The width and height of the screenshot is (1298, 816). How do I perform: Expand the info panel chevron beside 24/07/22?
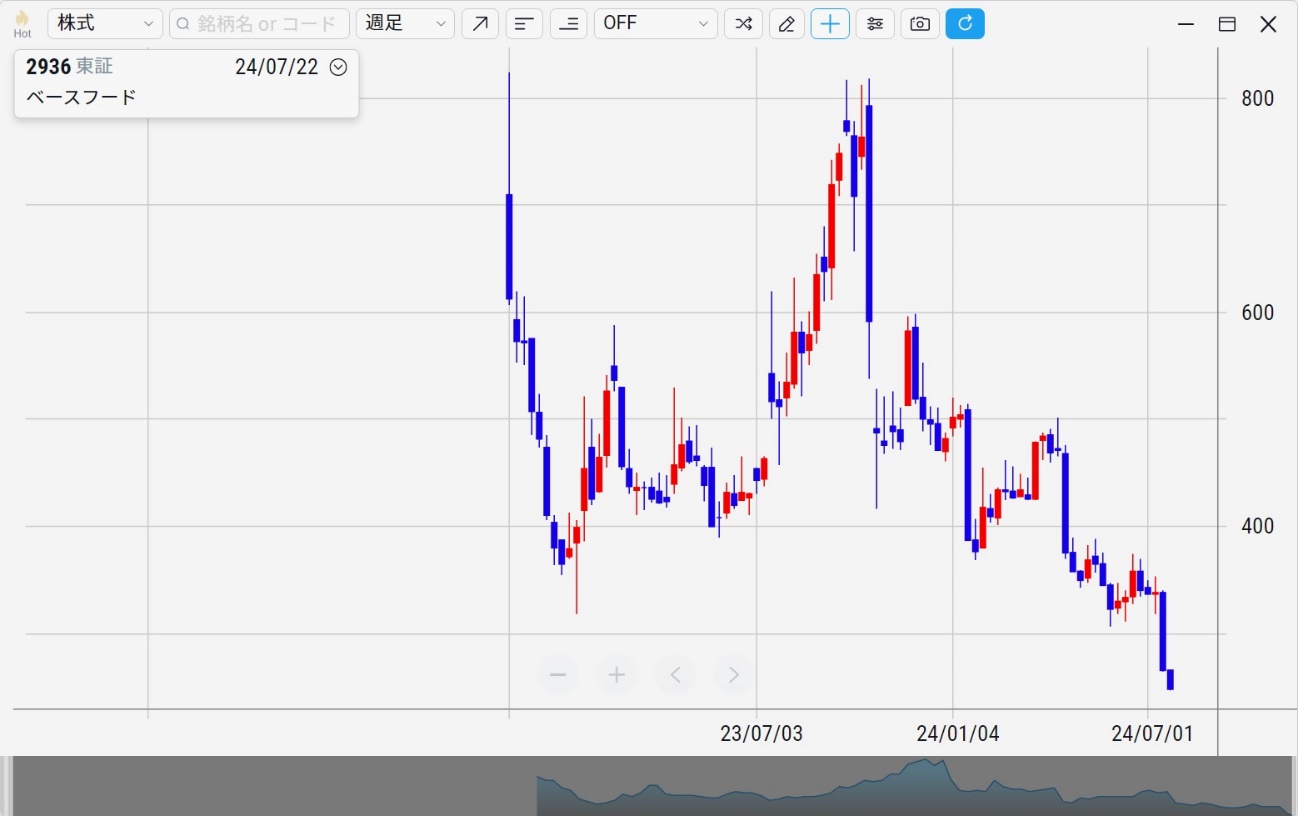338,67
